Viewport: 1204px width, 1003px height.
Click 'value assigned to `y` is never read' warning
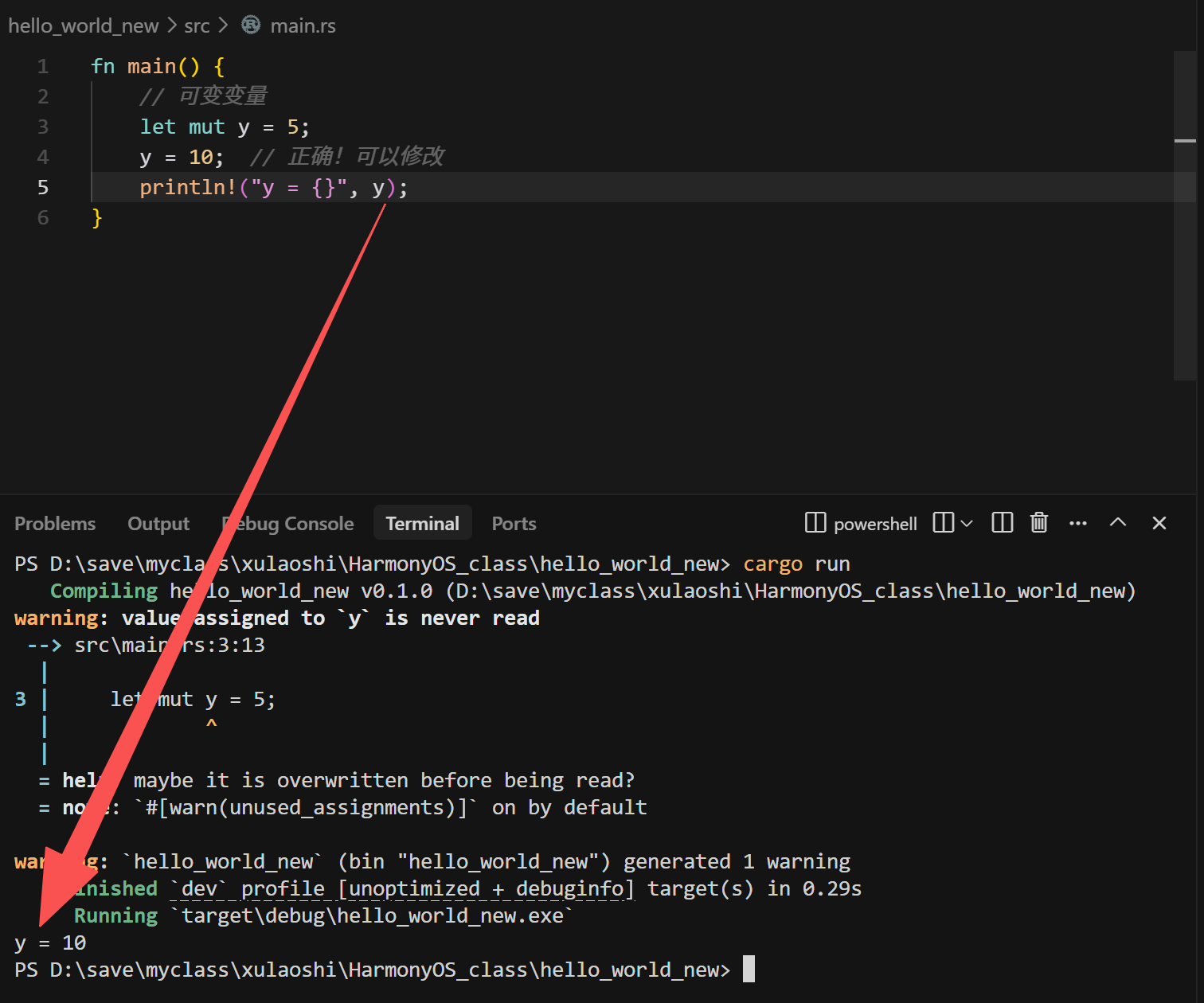(330, 619)
